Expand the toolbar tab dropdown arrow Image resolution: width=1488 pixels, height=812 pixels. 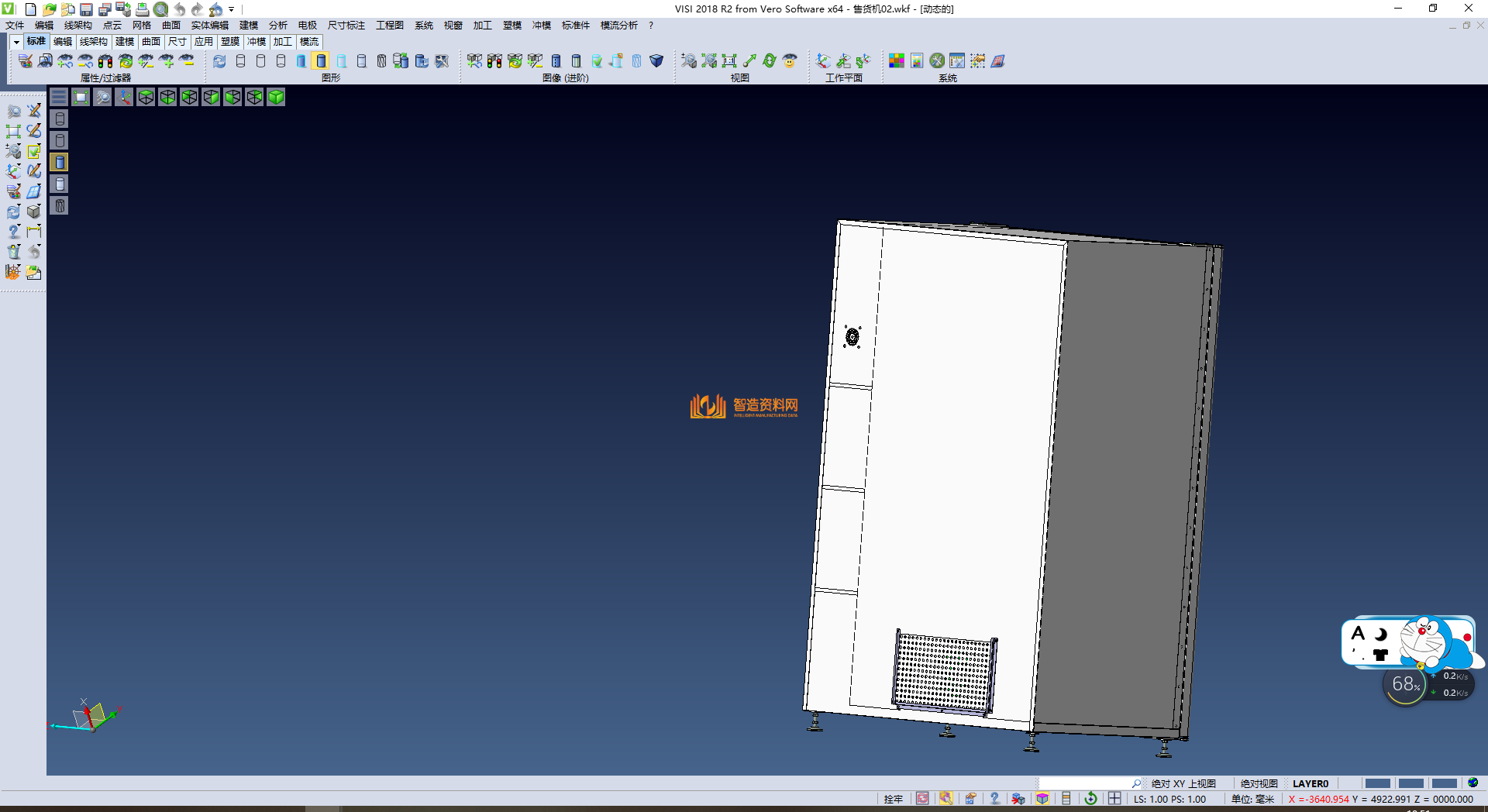point(16,42)
